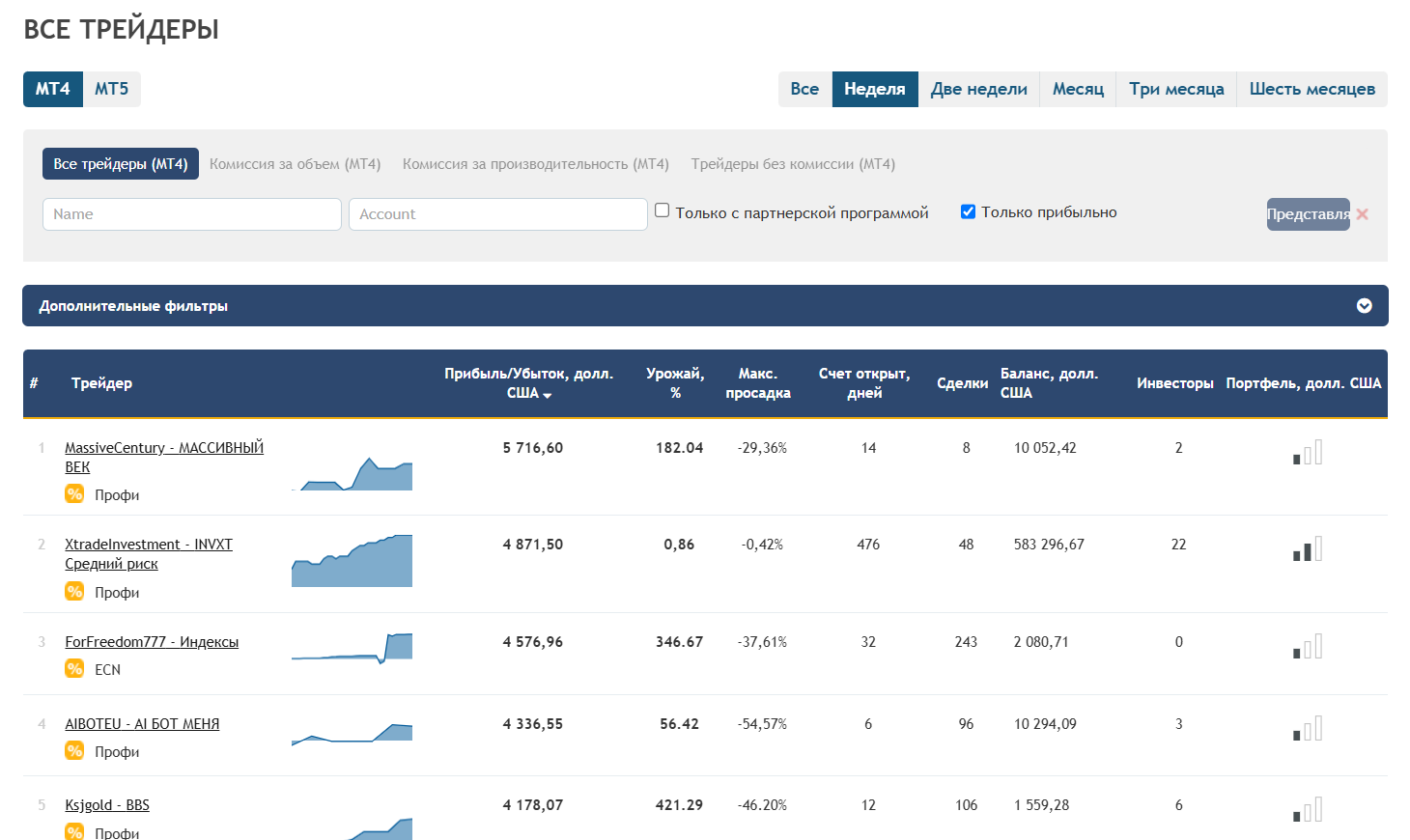Click profit value 5 716,60
Image resolution: width=1410 pixels, height=840 pixels.
[x=533, y=448]
